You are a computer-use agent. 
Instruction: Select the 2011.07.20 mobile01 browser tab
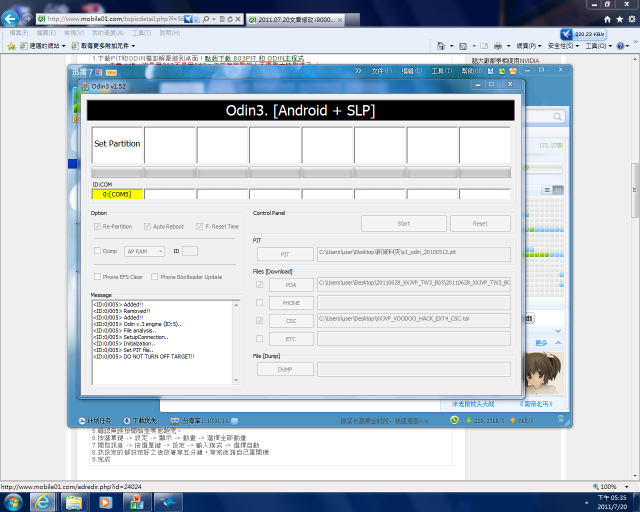click(x=296, y=20)
